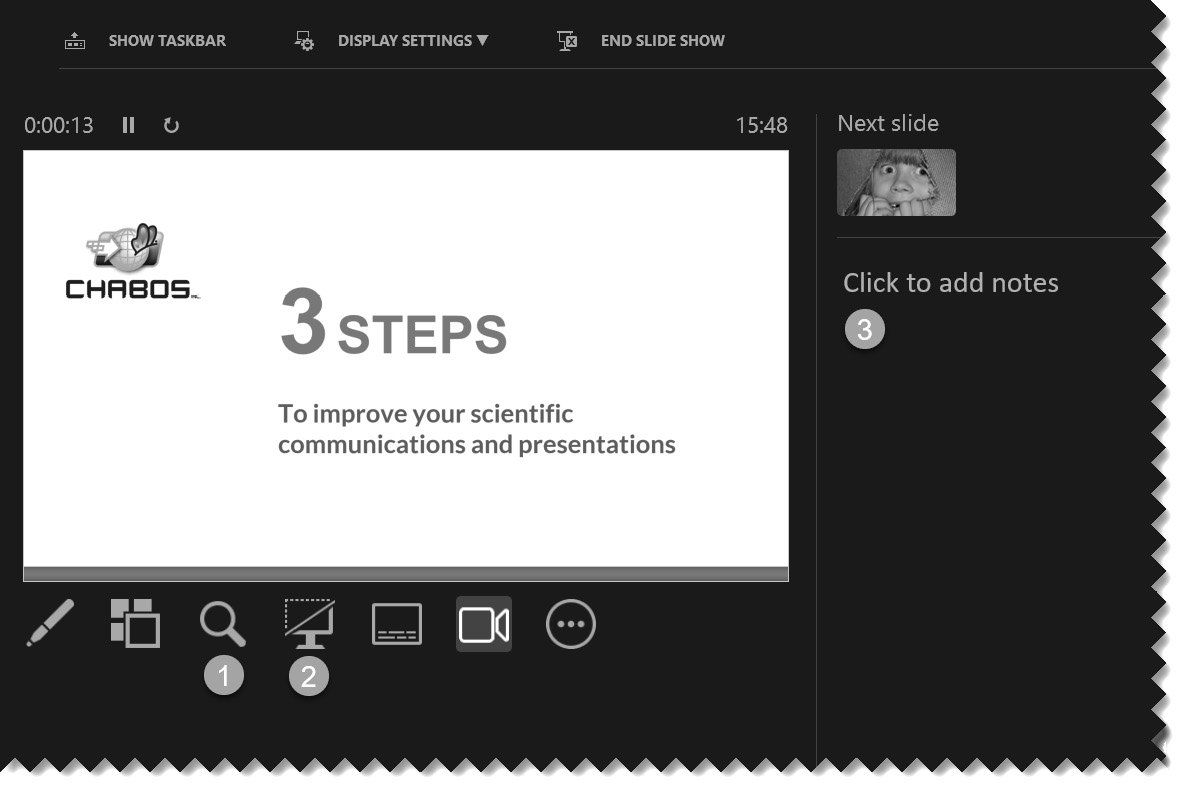Click the CHABOS logo on the slide

(x=132, y=261)
